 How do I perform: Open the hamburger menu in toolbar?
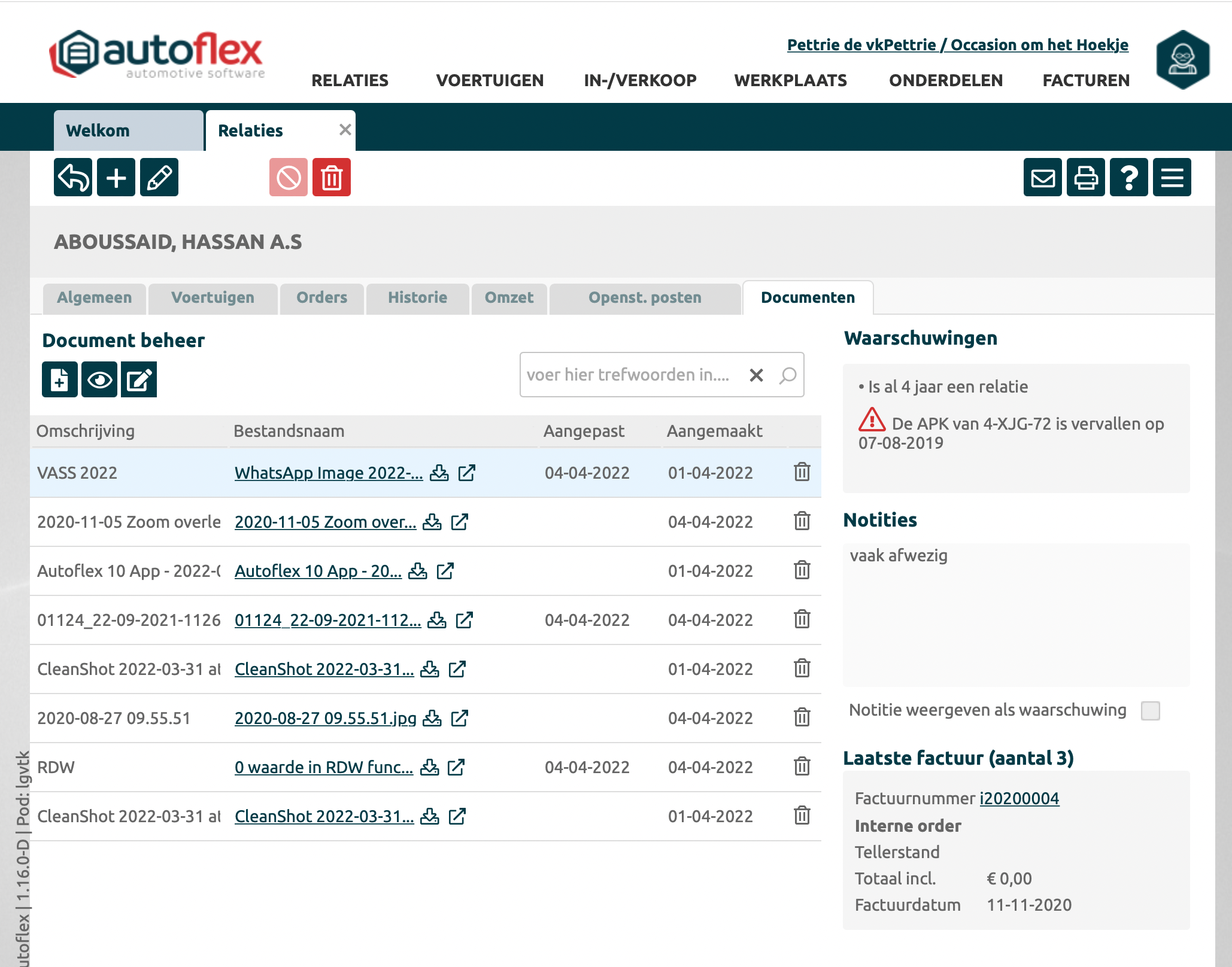pos(1172,177)
